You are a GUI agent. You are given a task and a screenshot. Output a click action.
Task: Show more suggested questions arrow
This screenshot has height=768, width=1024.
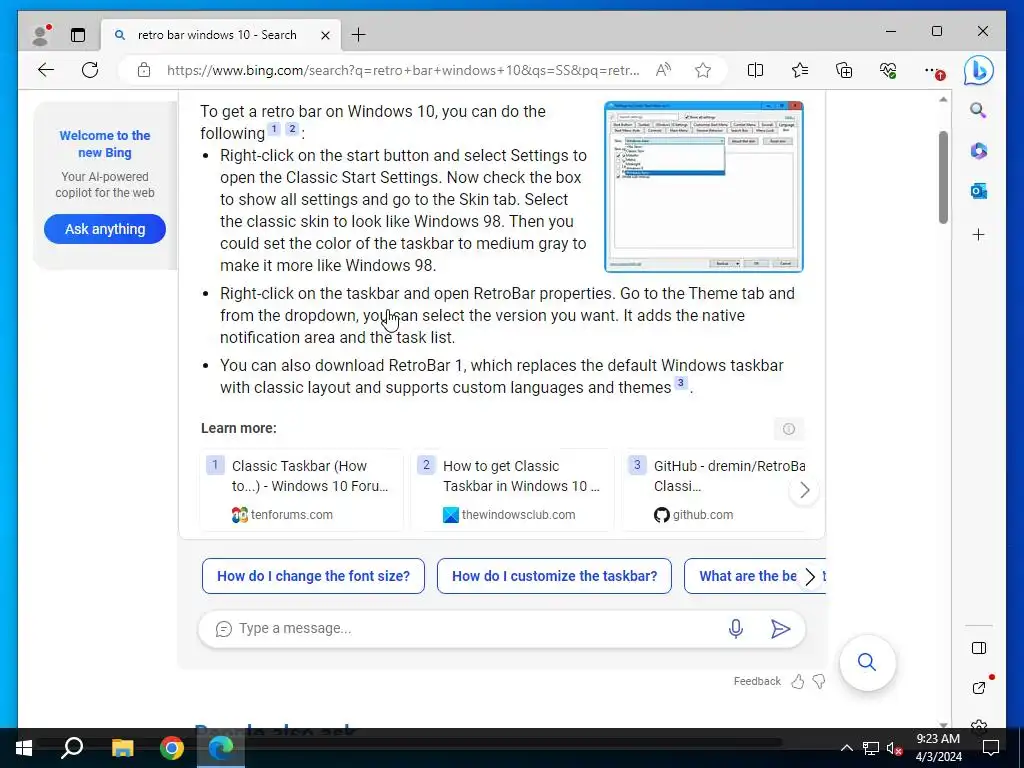pos(810,577)
